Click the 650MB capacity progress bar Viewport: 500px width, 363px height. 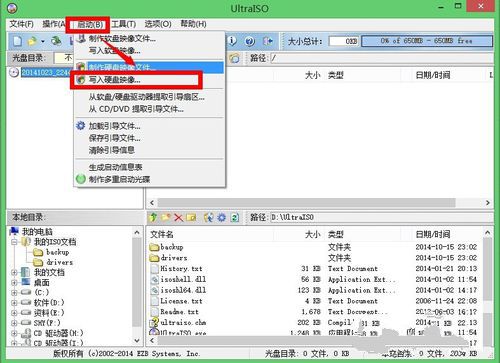tap(427, 41)
